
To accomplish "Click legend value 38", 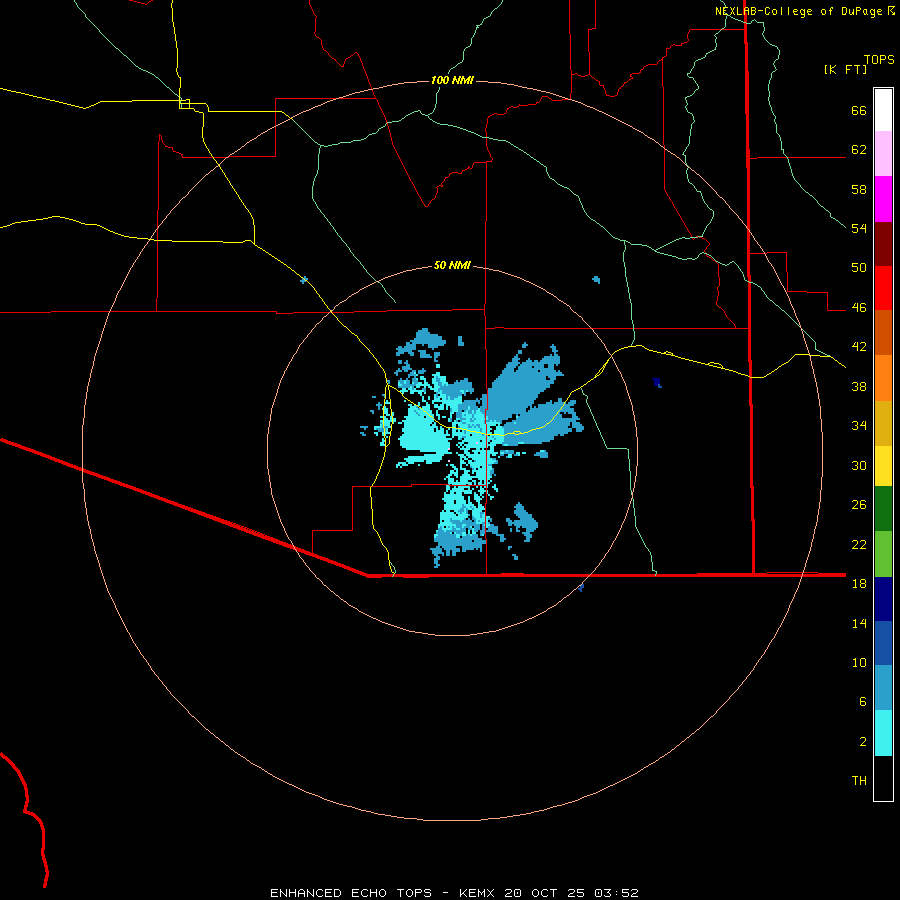I will tap(859, 387).
